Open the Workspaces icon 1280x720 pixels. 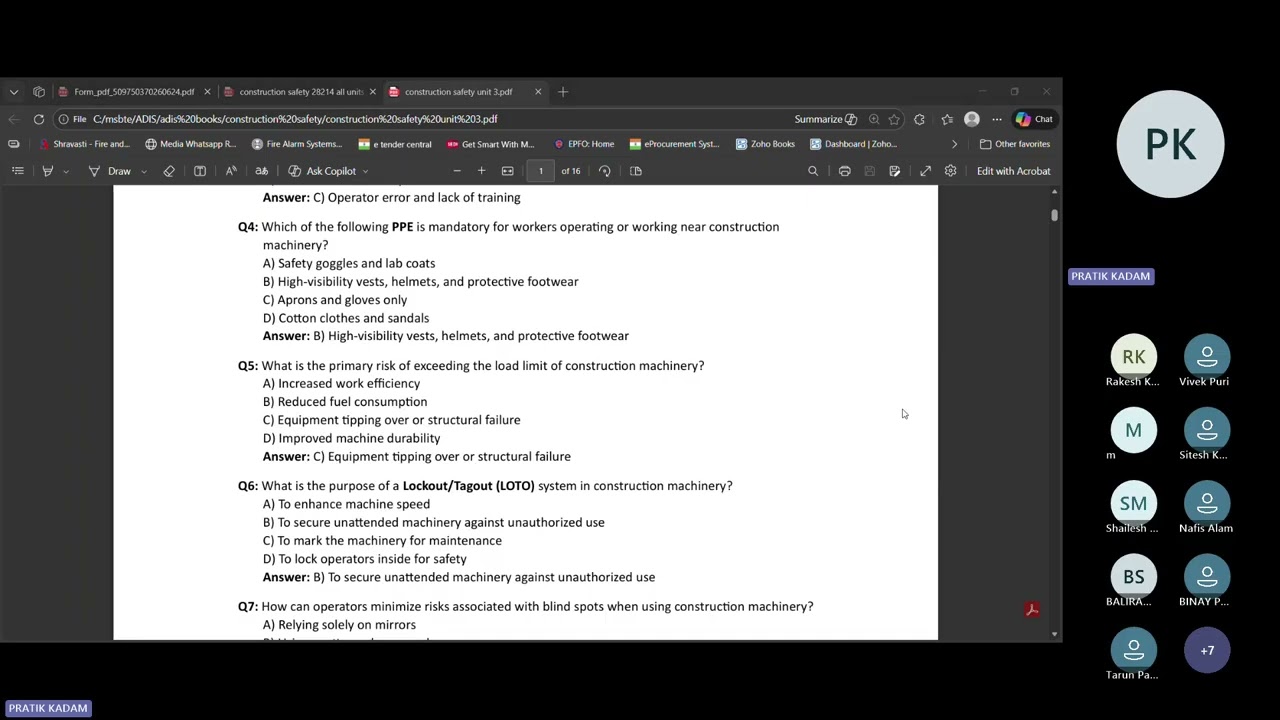point(39,92)
